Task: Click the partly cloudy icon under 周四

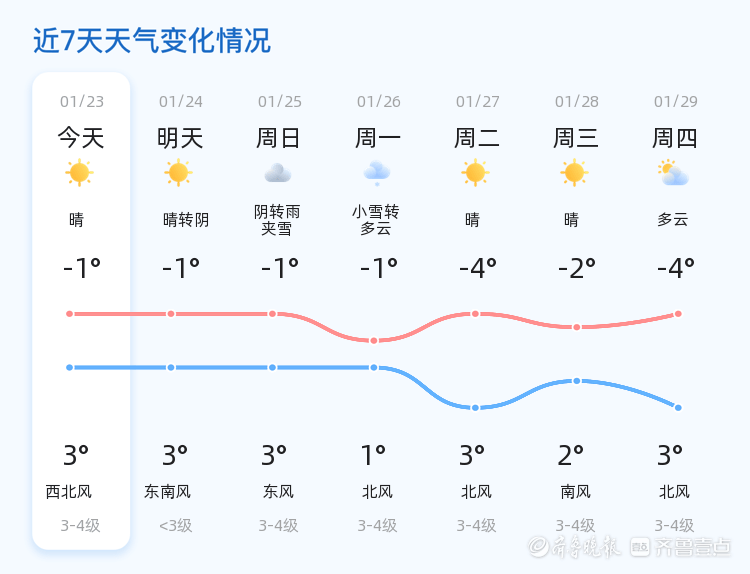Action: 673,173
